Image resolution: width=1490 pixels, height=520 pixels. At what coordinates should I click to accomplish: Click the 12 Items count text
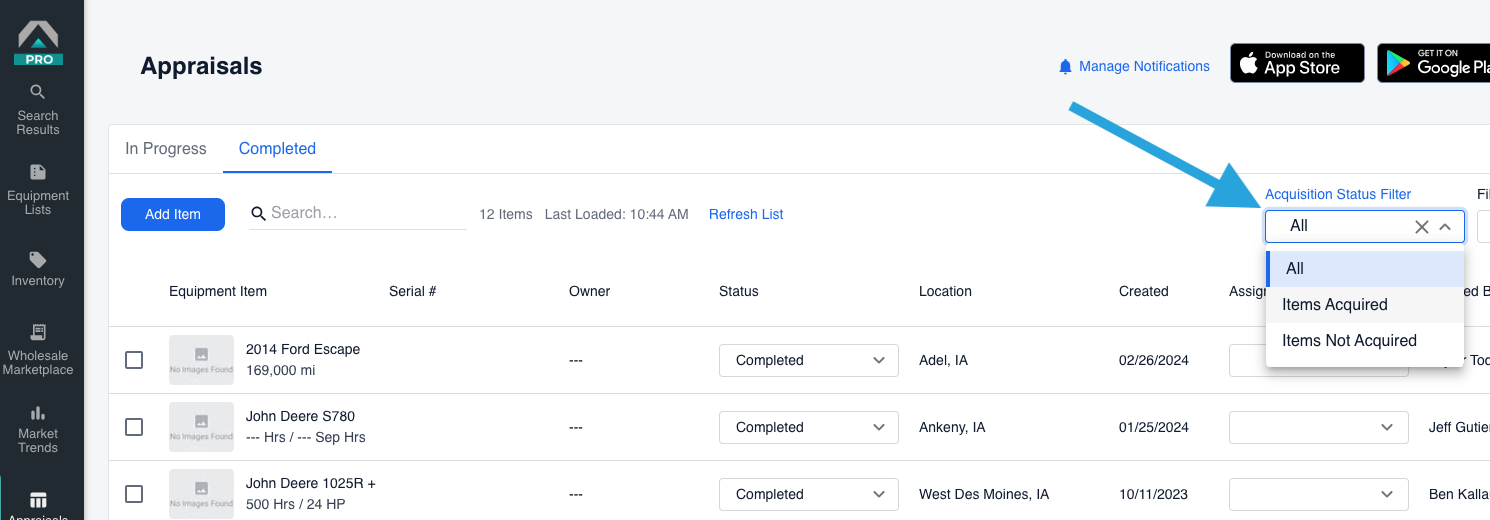506,214
